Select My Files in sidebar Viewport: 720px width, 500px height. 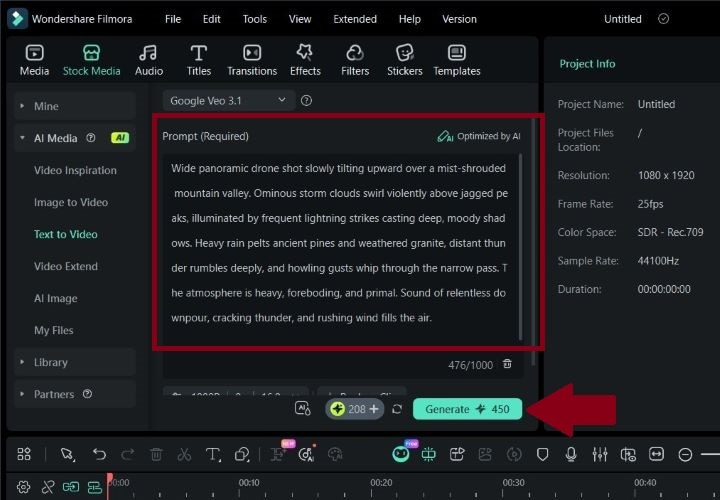[53, 330]
